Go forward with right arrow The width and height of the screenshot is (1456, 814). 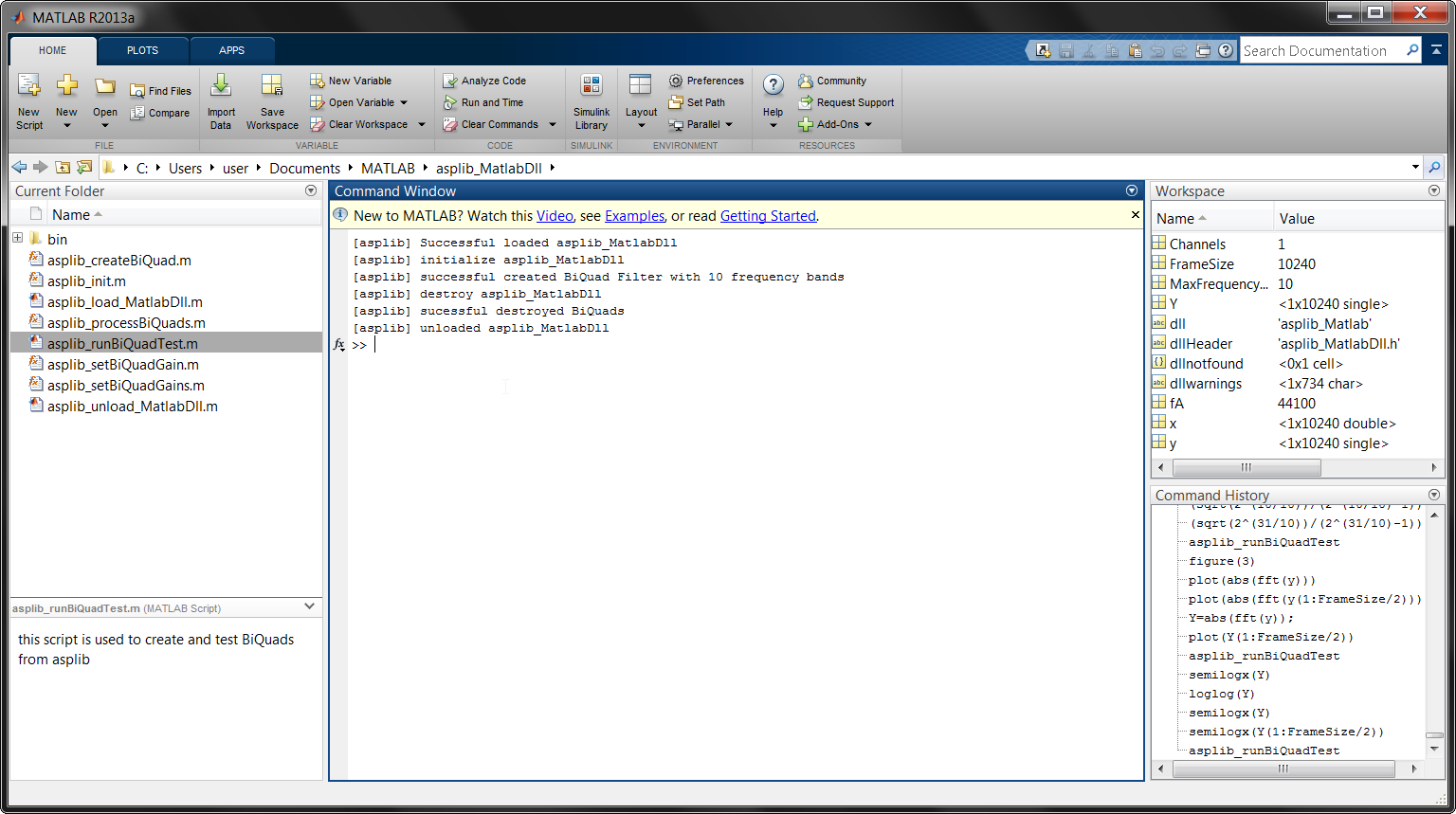click(x=40, y=168)
